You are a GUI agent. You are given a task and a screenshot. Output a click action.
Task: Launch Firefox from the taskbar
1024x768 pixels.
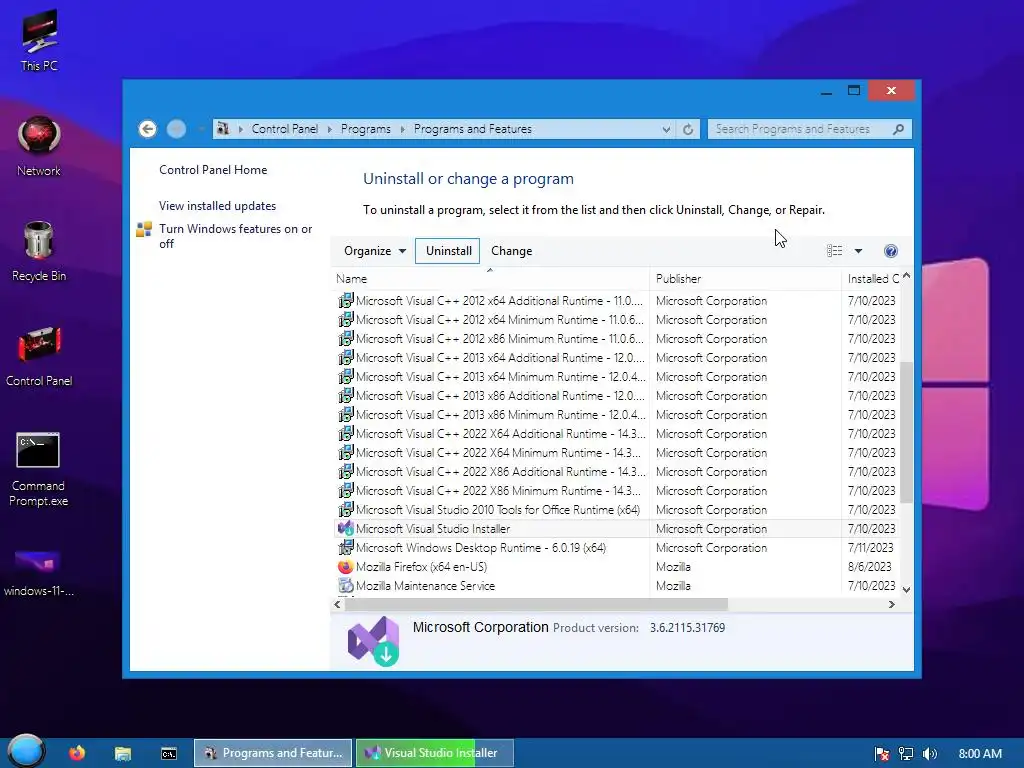coord(77,753)
